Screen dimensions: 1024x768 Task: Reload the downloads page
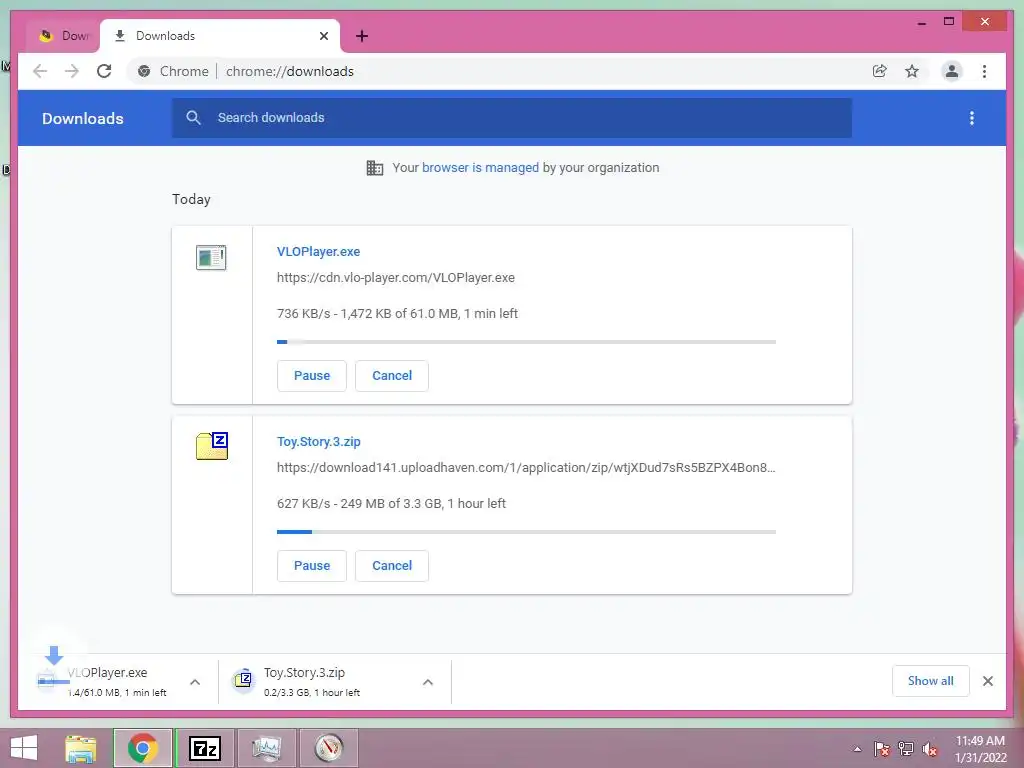click(104, 71)
